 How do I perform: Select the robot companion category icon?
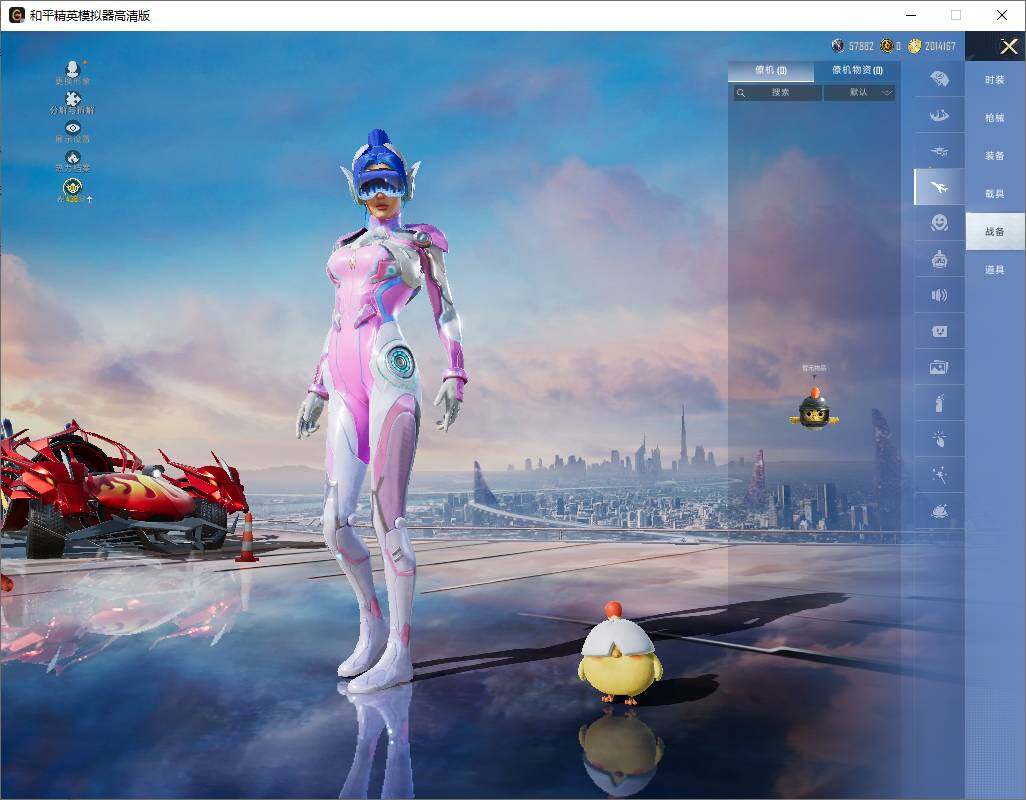[940, 260]
